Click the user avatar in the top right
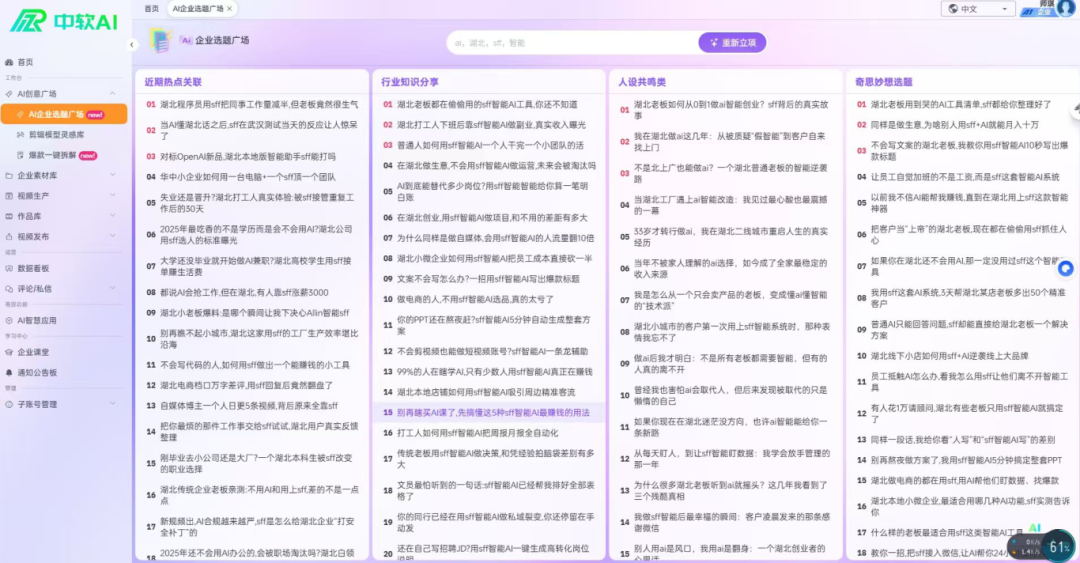Screen dimensions: 1080x563 [1066, 8]
